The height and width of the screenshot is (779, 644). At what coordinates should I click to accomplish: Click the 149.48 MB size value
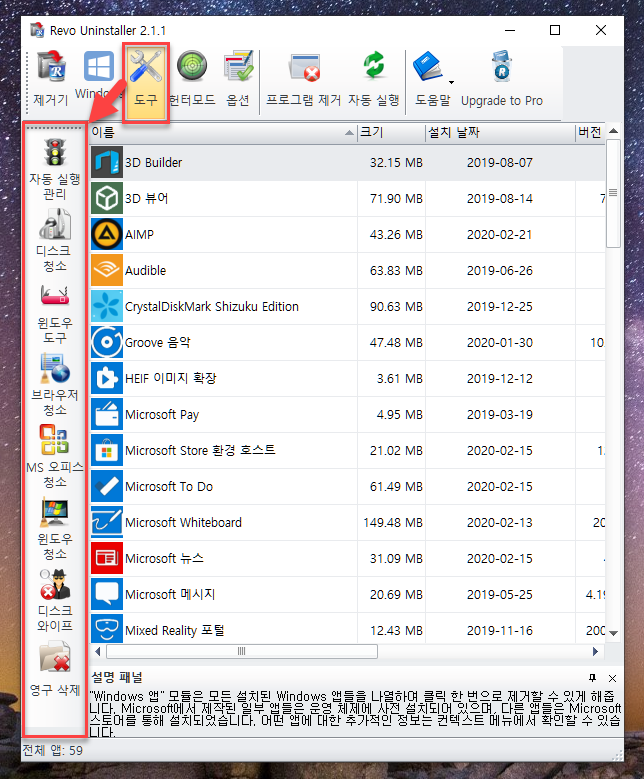[x=393, y=523]
